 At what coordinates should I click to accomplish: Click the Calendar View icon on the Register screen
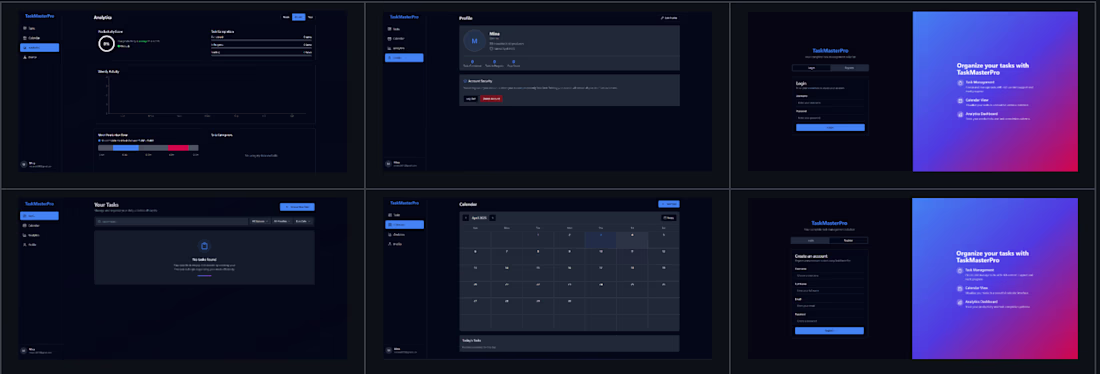click(x=960, y=288)
